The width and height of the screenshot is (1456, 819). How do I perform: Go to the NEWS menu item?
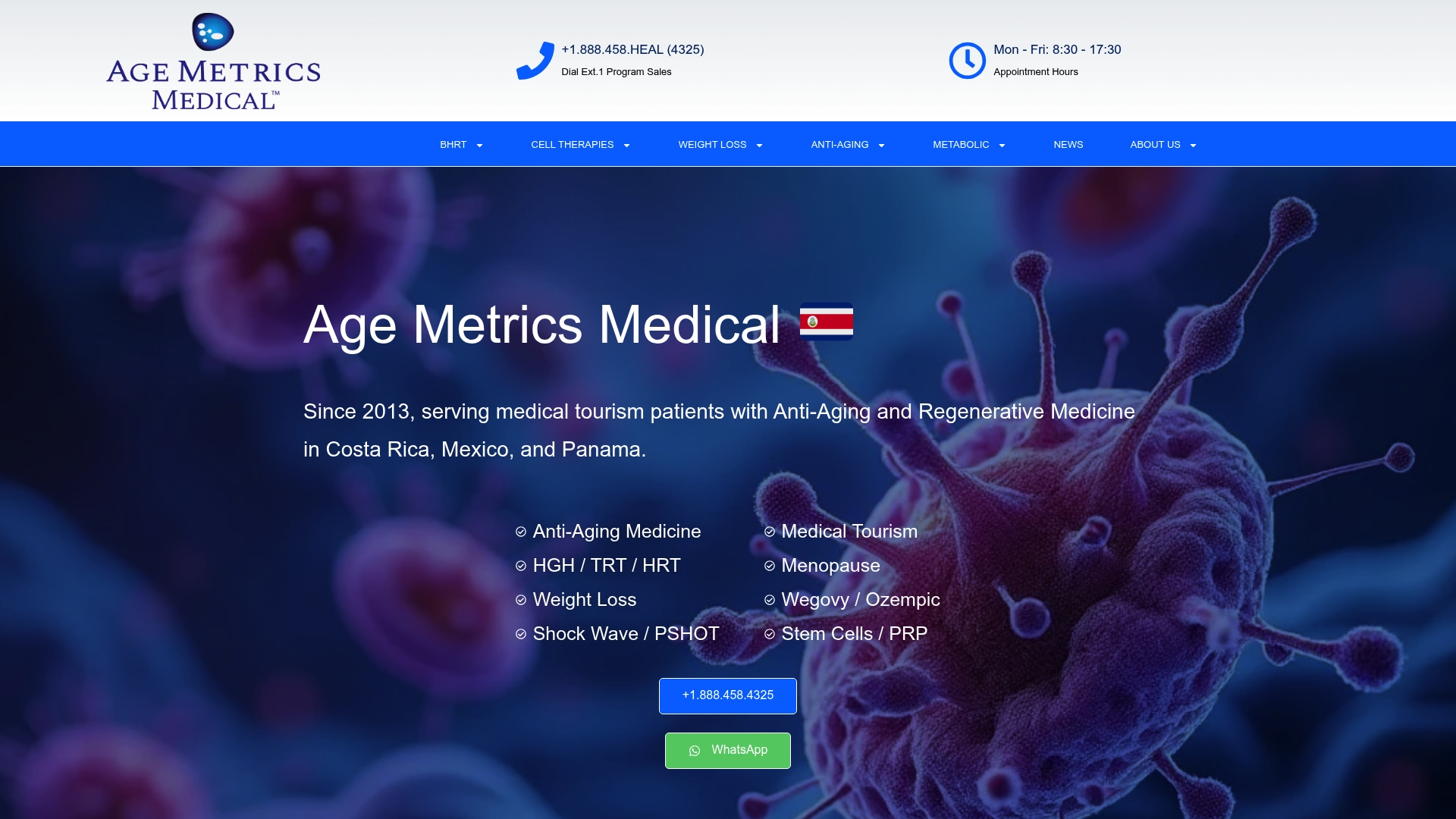click(1068, 144)
